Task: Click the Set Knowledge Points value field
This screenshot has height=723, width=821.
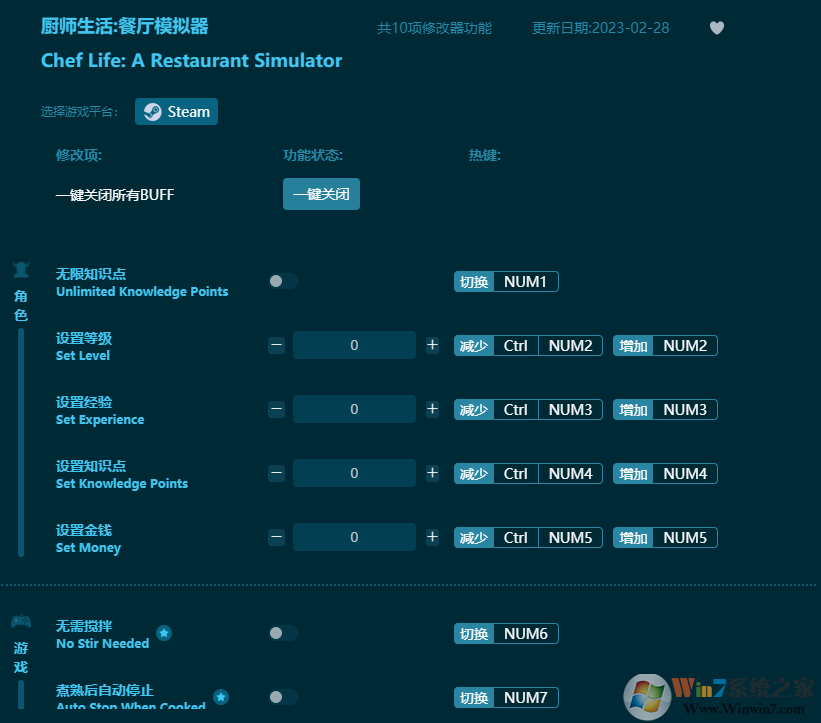Action: coord(354,473)
